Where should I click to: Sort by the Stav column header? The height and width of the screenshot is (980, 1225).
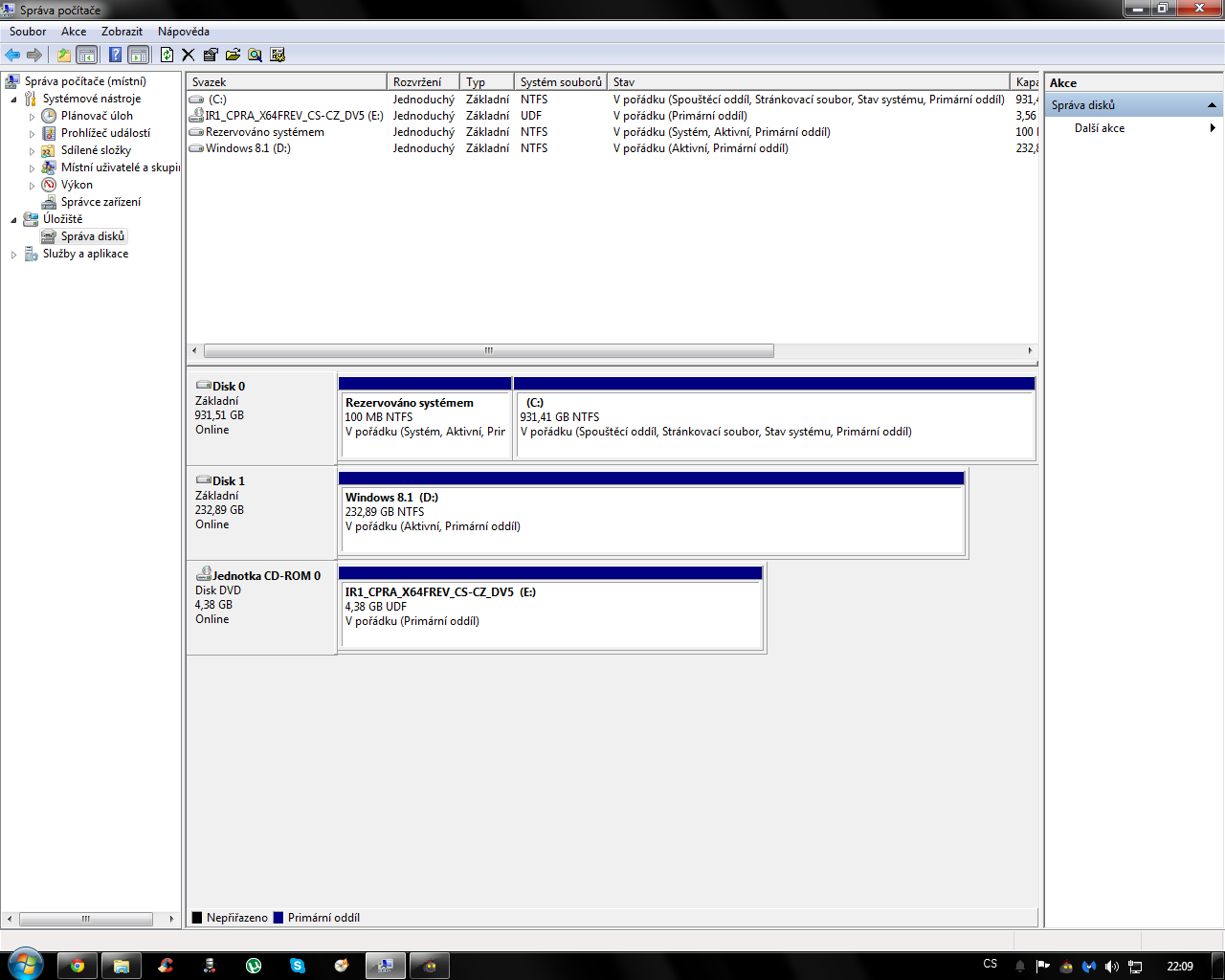pos(809,82)
